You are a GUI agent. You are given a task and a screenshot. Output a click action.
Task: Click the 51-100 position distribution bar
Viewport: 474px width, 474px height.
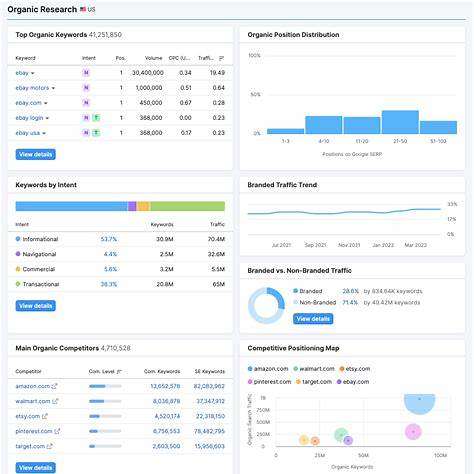[x=438, y=127]
